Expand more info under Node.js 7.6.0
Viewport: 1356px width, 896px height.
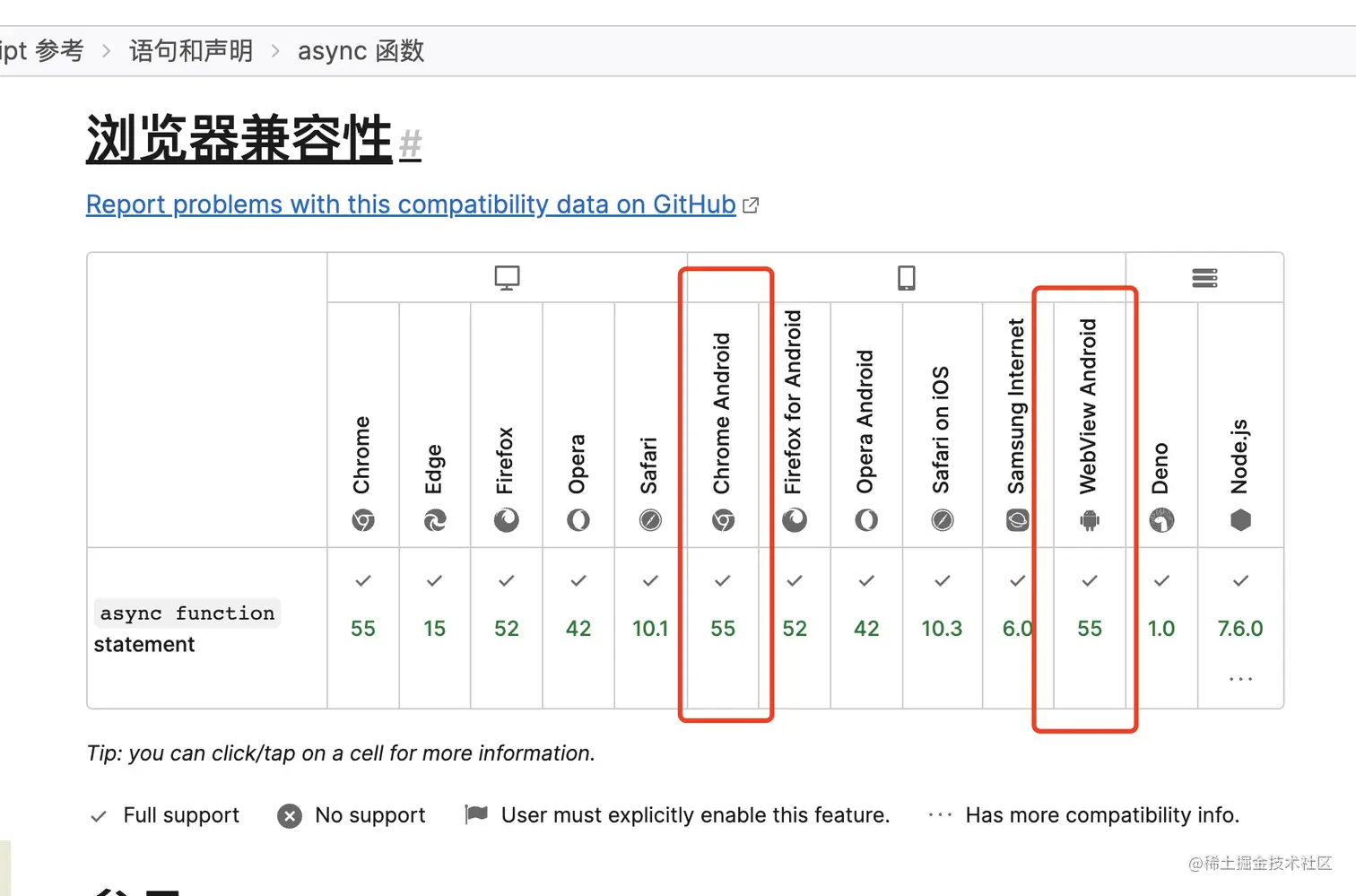(1240, 679)
